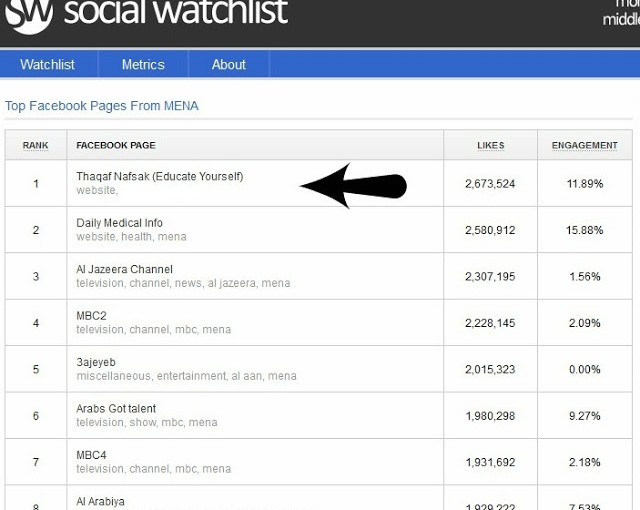Open the 3ajeyeb page link
Image resolution: width=640 pixels, height=510 pixels.
[96, 362]
